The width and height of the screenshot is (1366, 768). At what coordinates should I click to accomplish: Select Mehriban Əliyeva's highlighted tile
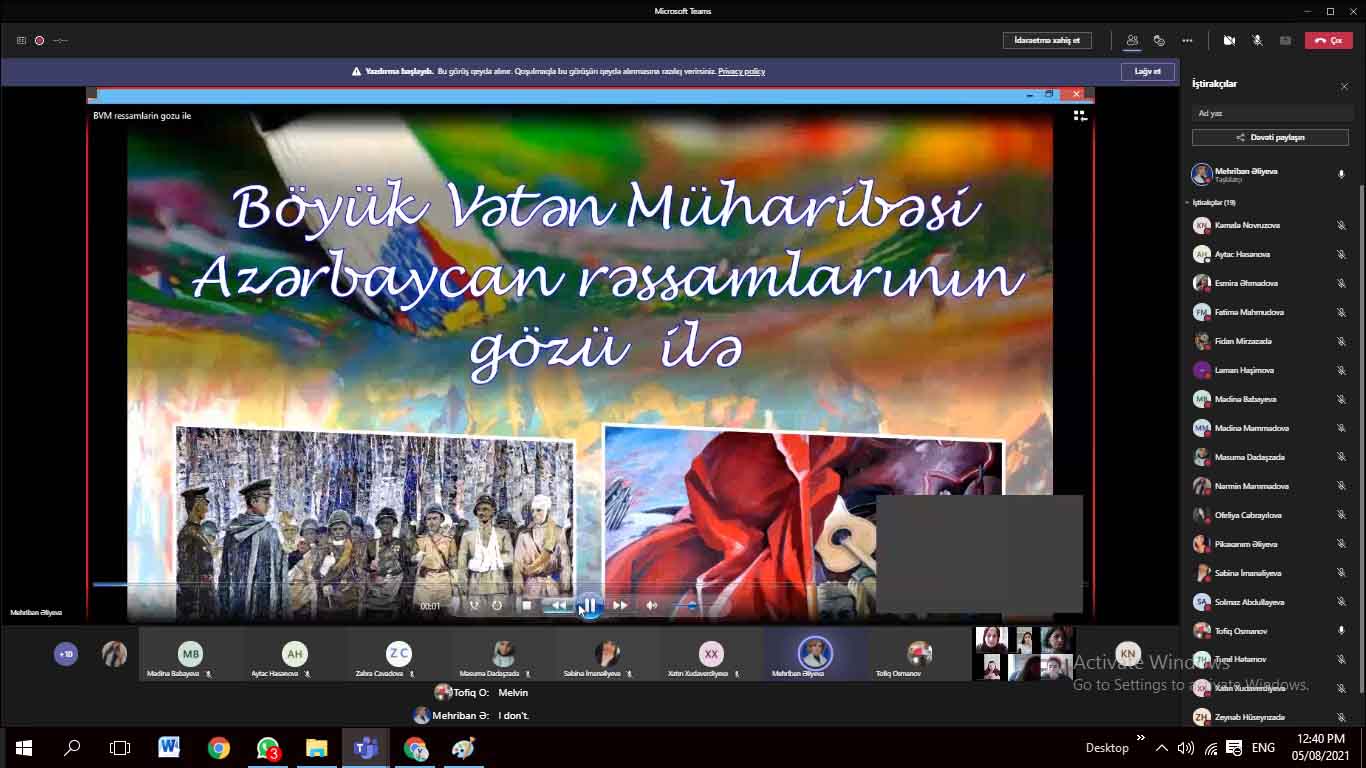815,656
